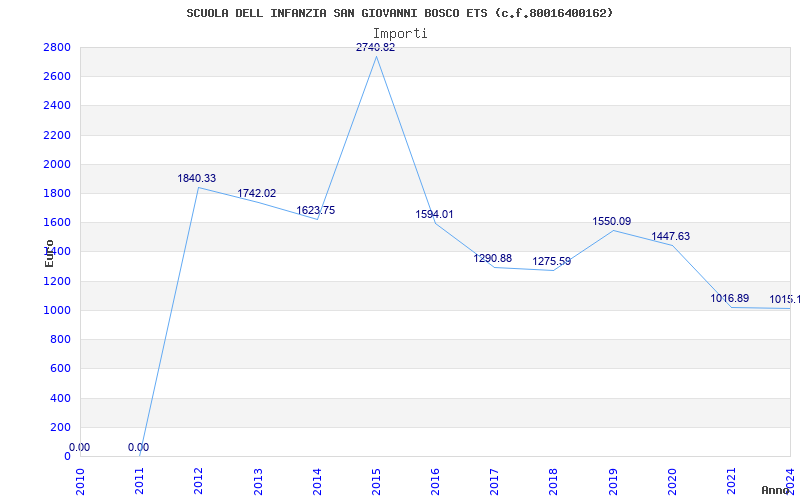Pick the data label 1623.75
This screenshot has width=800, height=500.
click(316, 210)
